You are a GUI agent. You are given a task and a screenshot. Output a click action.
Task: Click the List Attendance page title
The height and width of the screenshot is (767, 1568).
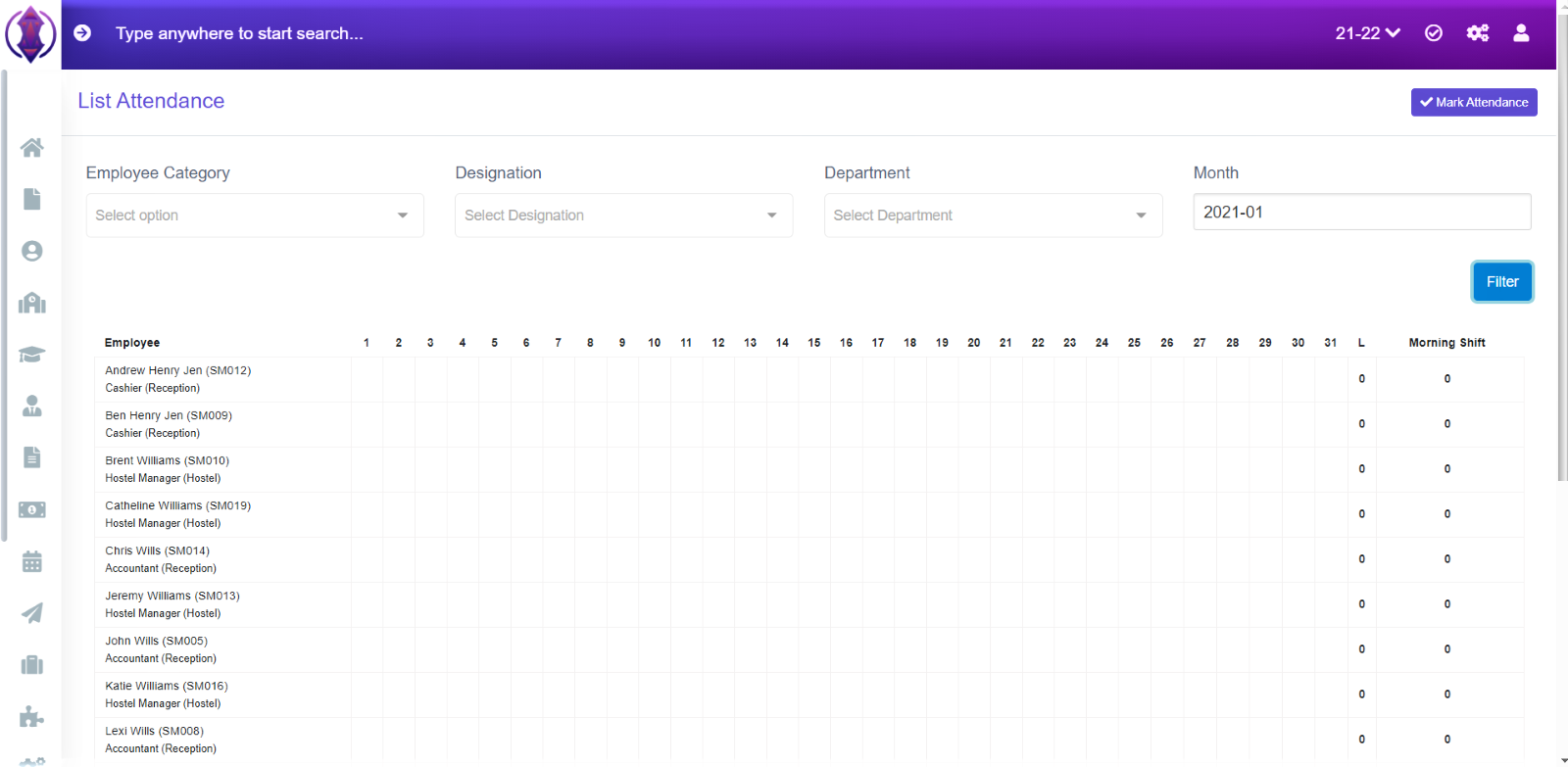[x=151, y=101]
